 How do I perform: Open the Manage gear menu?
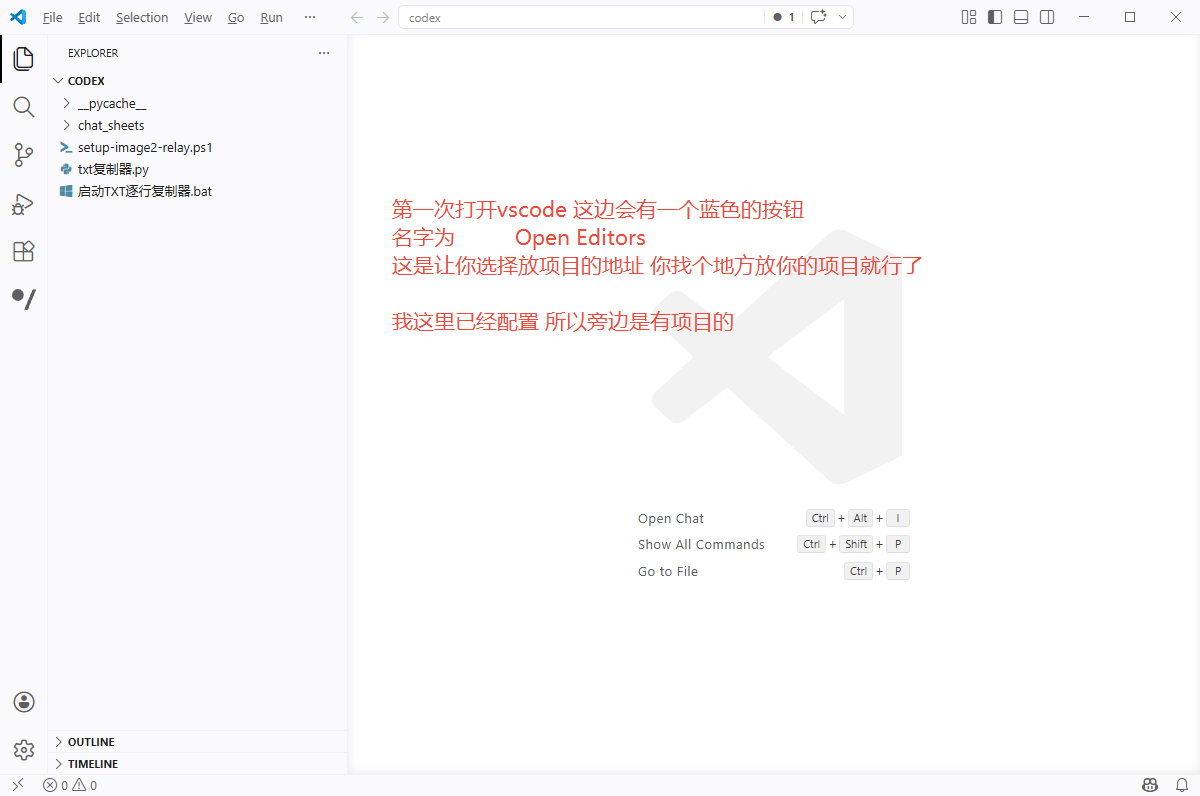[x=23, y=750]
